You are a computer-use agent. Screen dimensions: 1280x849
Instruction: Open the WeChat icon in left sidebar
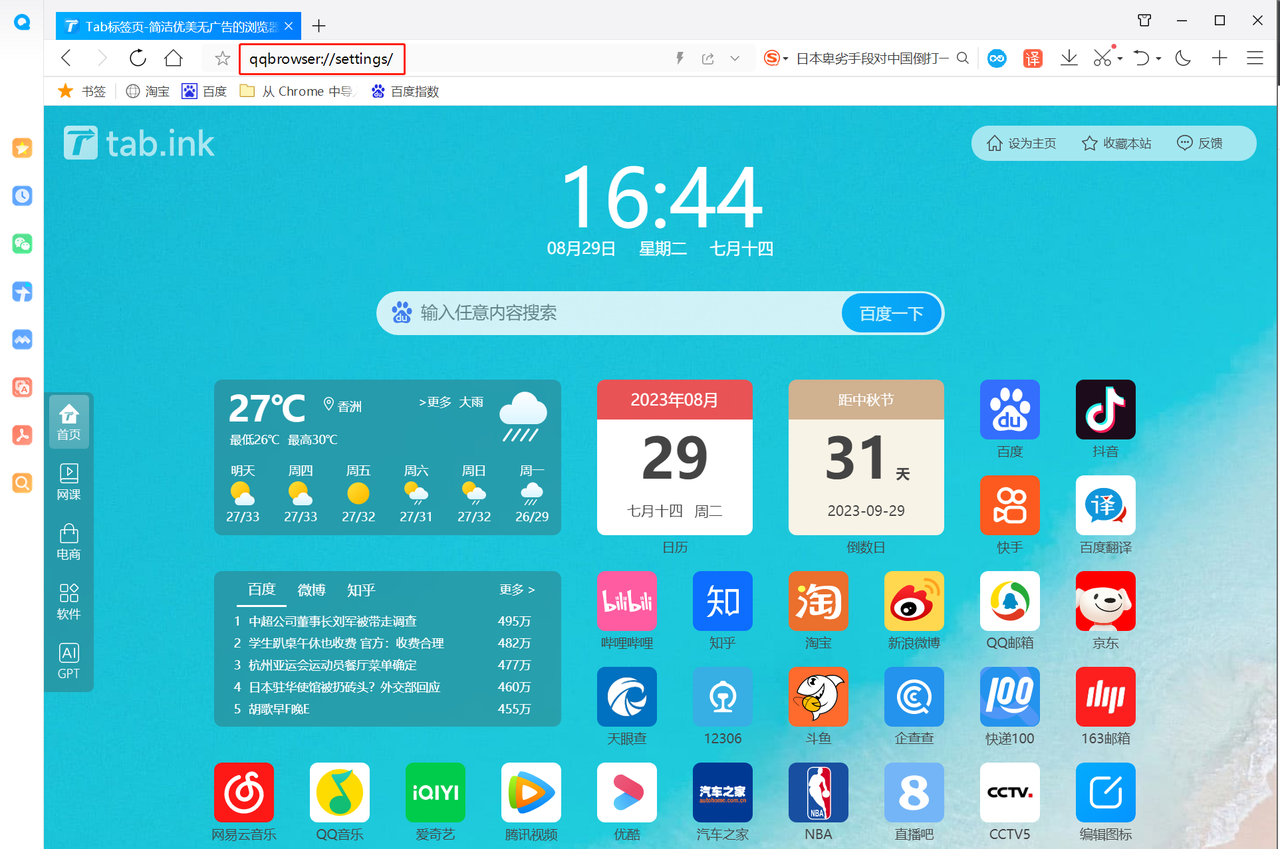point(22,243)
